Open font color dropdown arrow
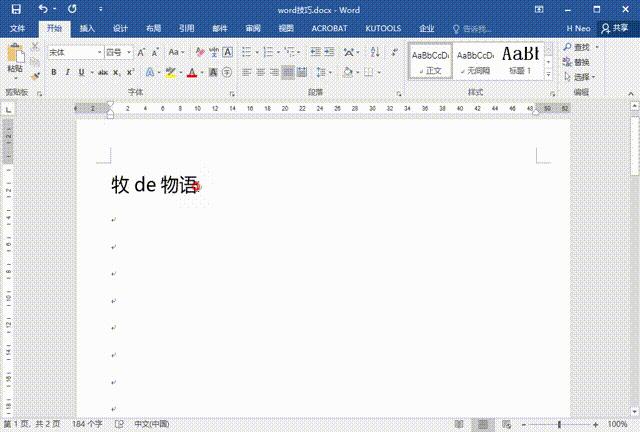This screenshot has height=432, width=640. coord(202,73)
